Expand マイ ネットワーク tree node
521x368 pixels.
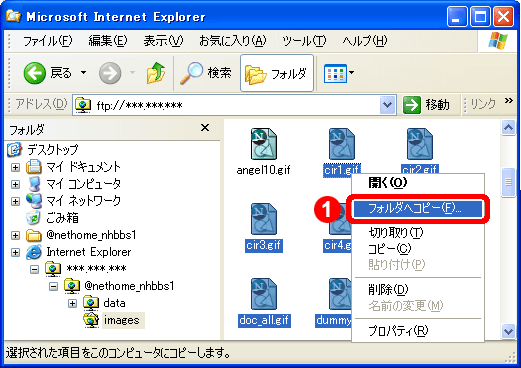pyautogui.click(x=15, y=201)
